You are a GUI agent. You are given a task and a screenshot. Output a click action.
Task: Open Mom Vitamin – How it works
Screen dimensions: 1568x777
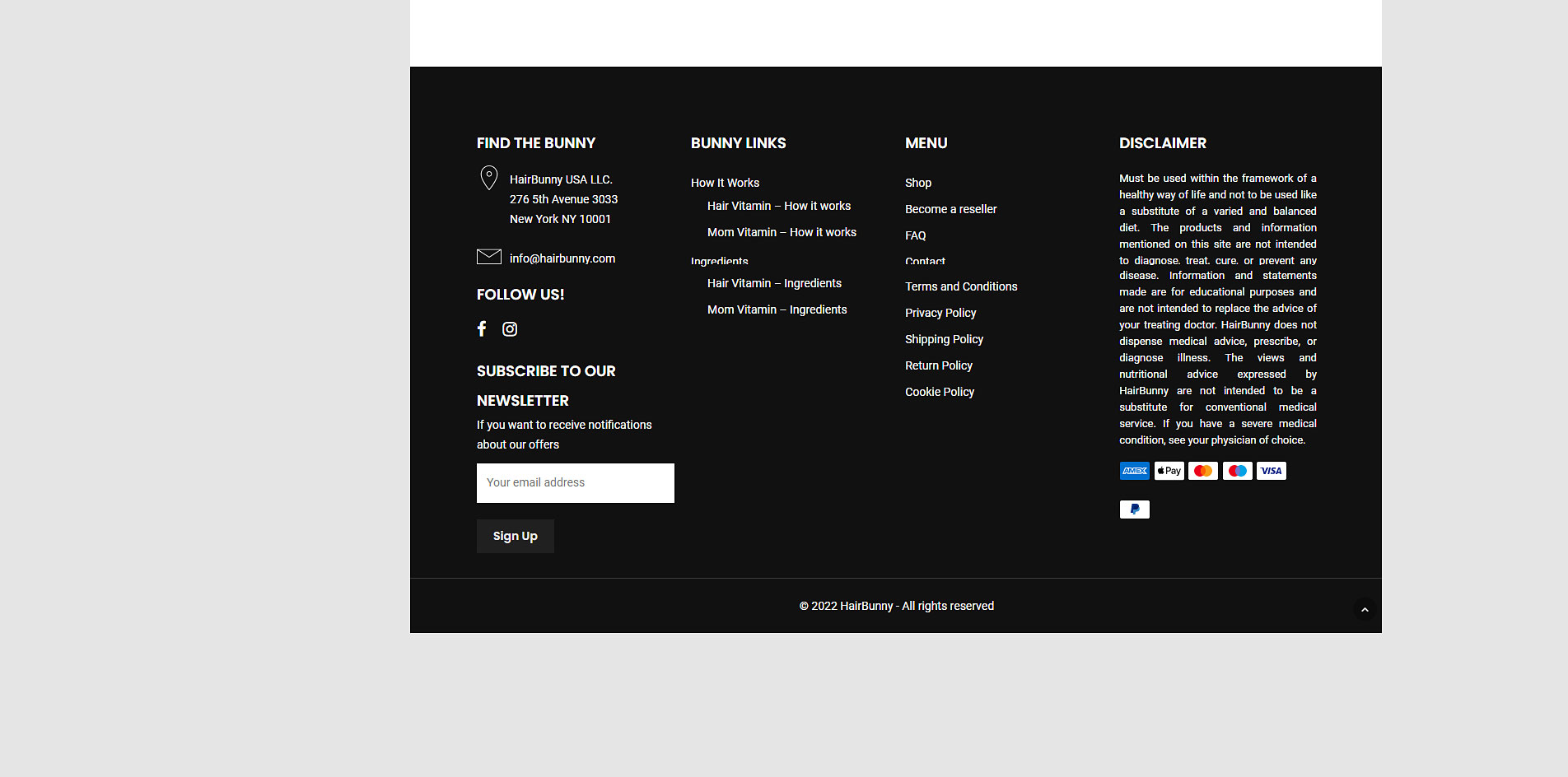coord(782,232)
